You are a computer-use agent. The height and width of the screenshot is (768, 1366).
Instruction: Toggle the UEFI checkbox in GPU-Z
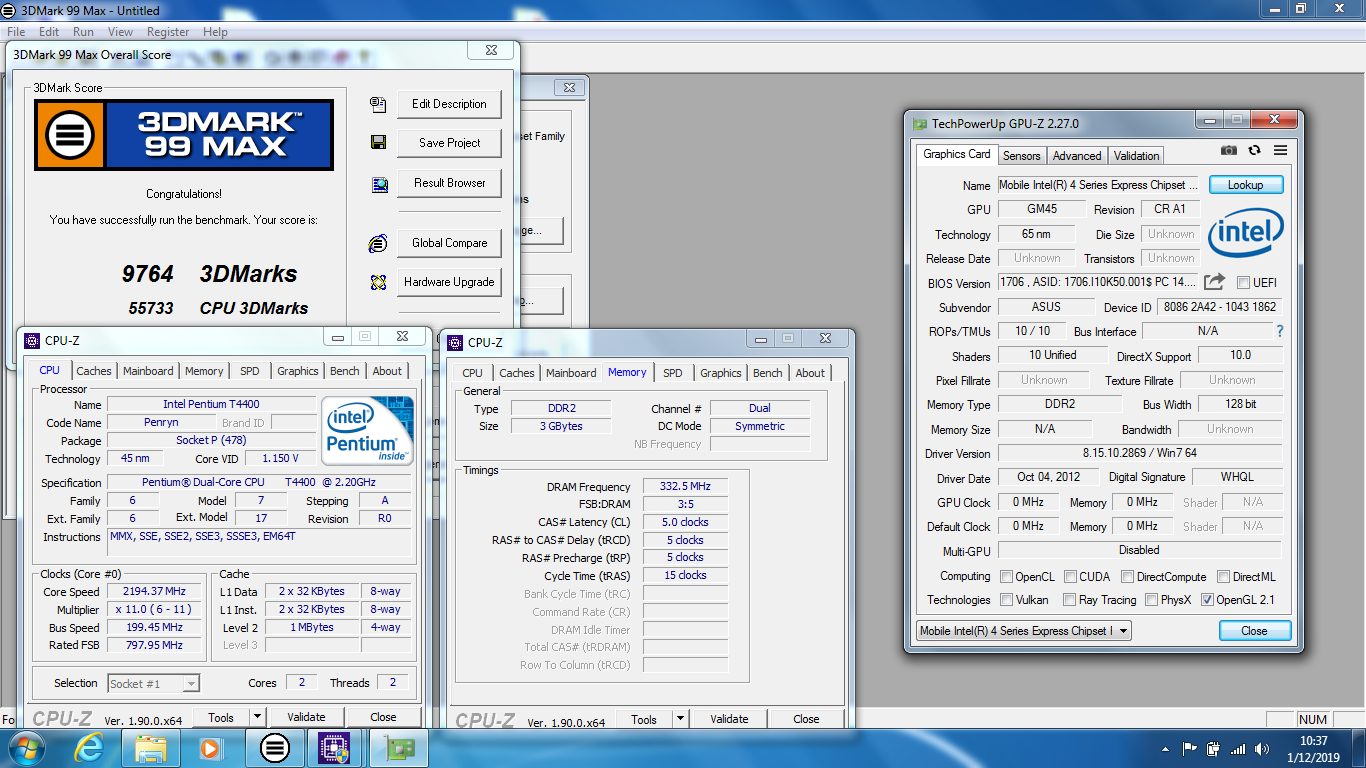coord(1243,283)
